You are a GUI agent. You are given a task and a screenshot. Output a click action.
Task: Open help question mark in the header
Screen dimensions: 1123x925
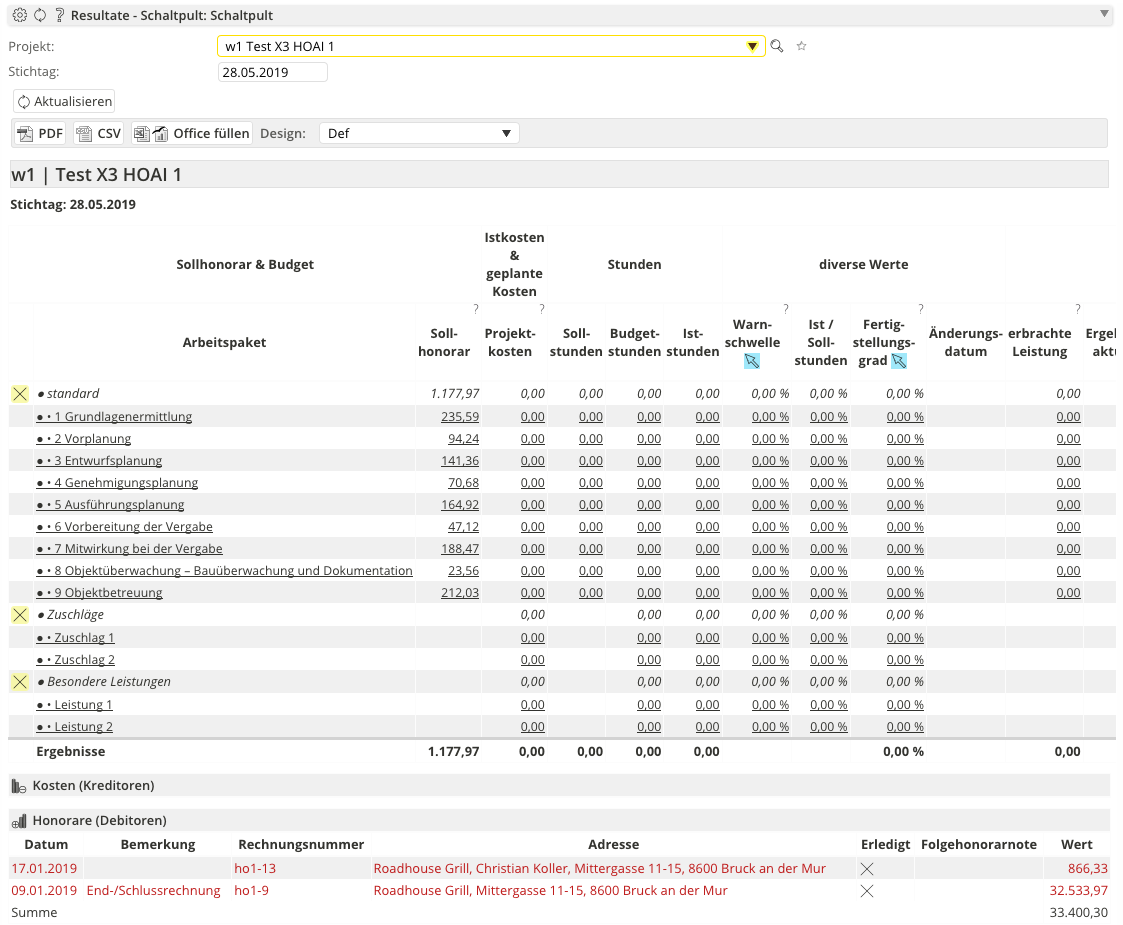tap(60, 15)
